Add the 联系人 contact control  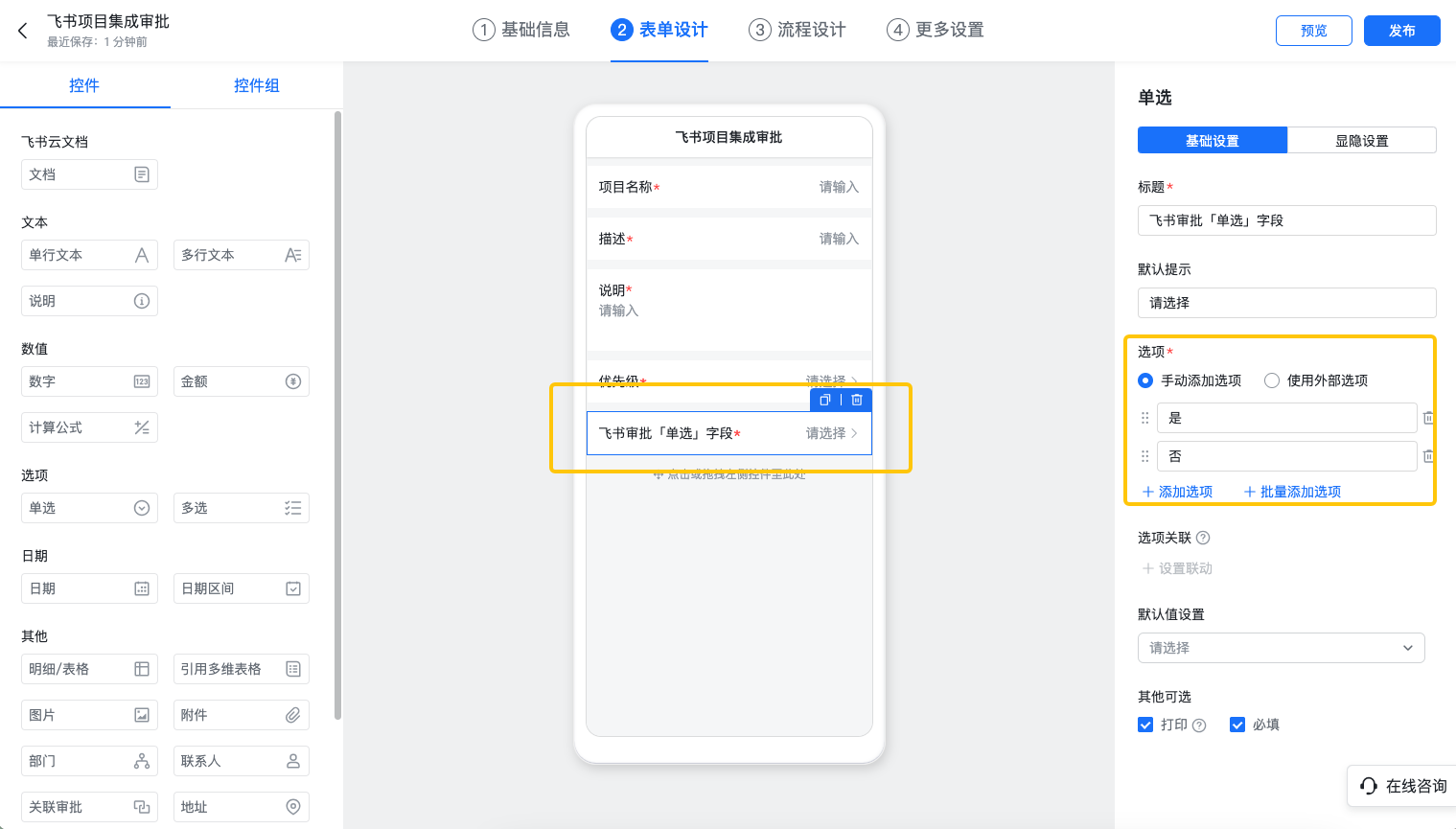(x=242, y=761)
